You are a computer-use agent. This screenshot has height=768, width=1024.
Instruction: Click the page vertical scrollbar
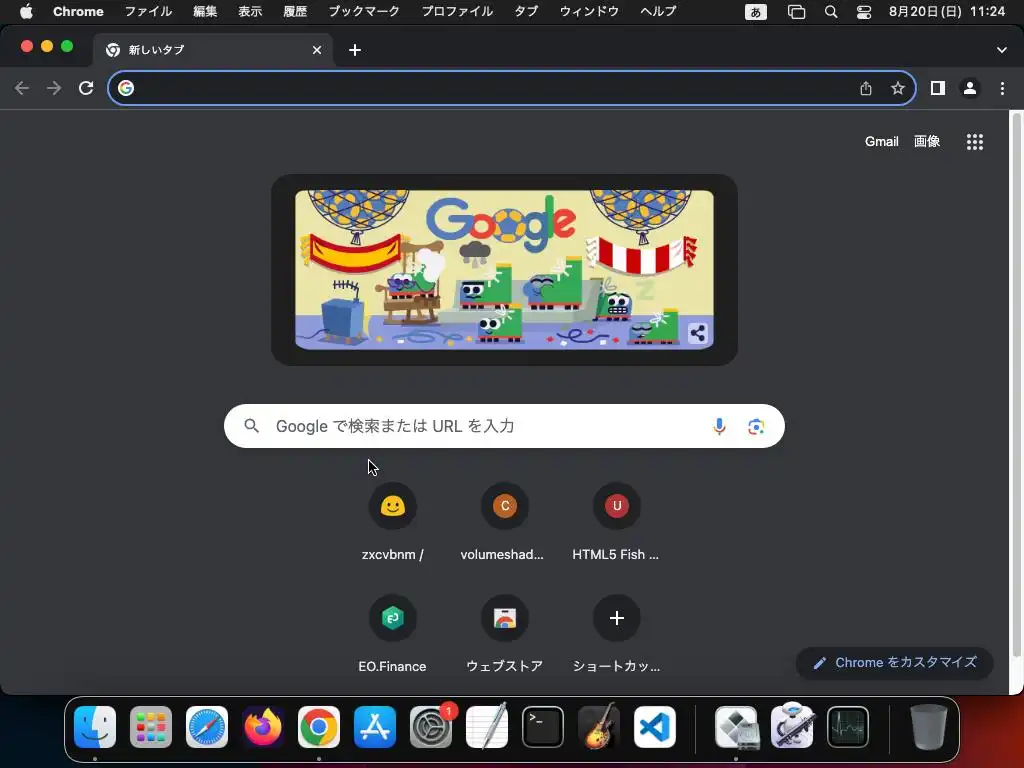(1016, 385)
